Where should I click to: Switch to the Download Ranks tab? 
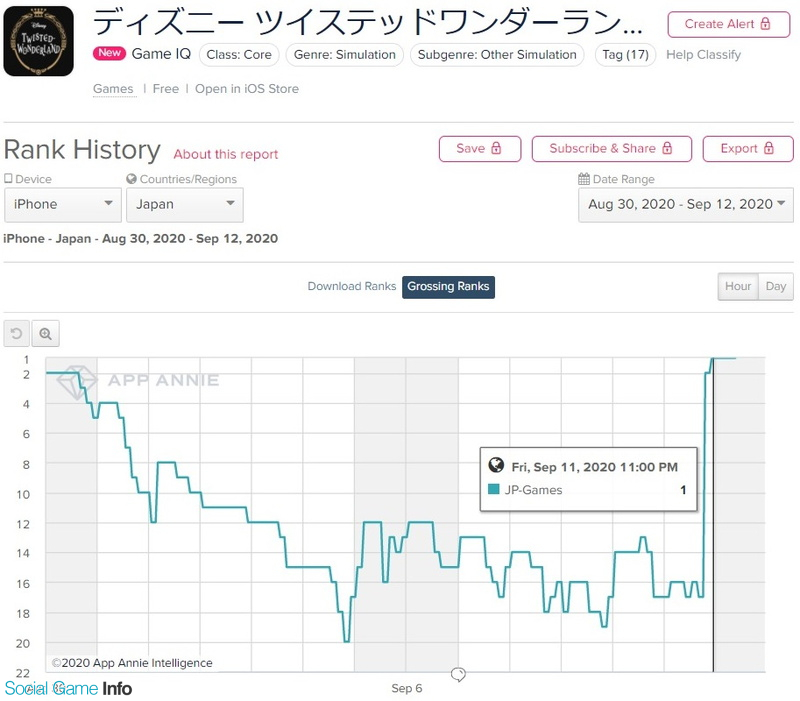[x=351, y=286]
